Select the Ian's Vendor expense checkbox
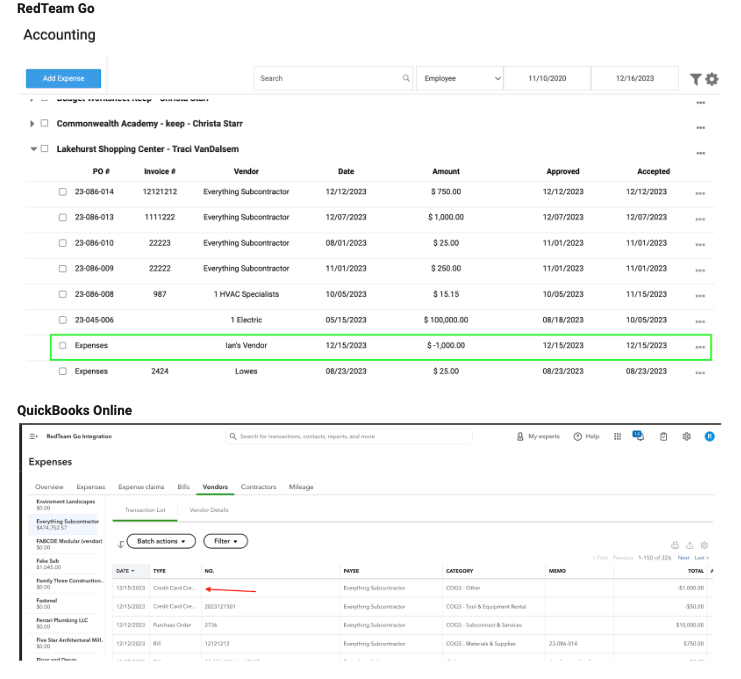741x679 pixels. tap(63, 346)
